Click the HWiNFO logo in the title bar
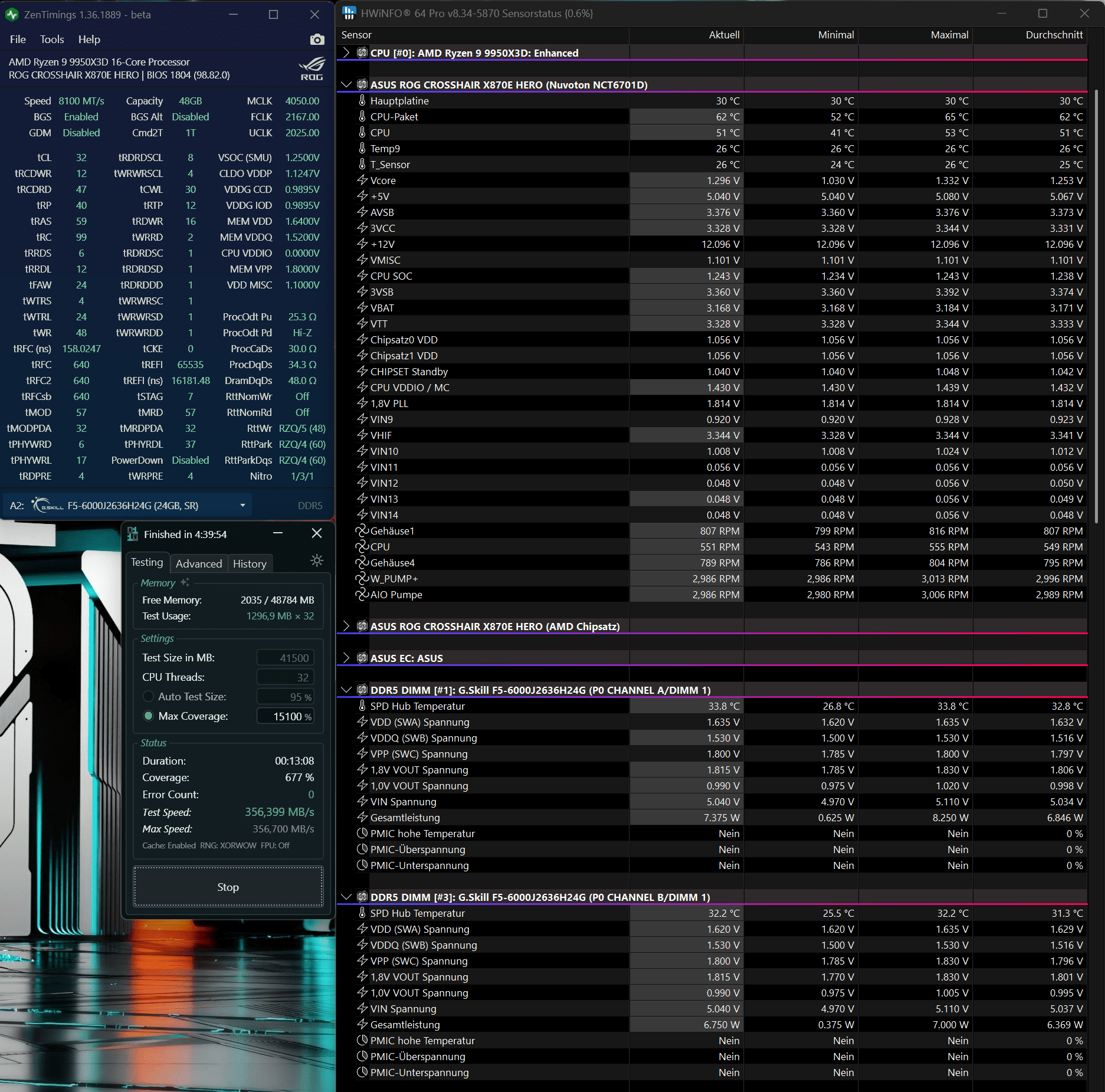The image size is (1105, 1092). tap(349, 13)
